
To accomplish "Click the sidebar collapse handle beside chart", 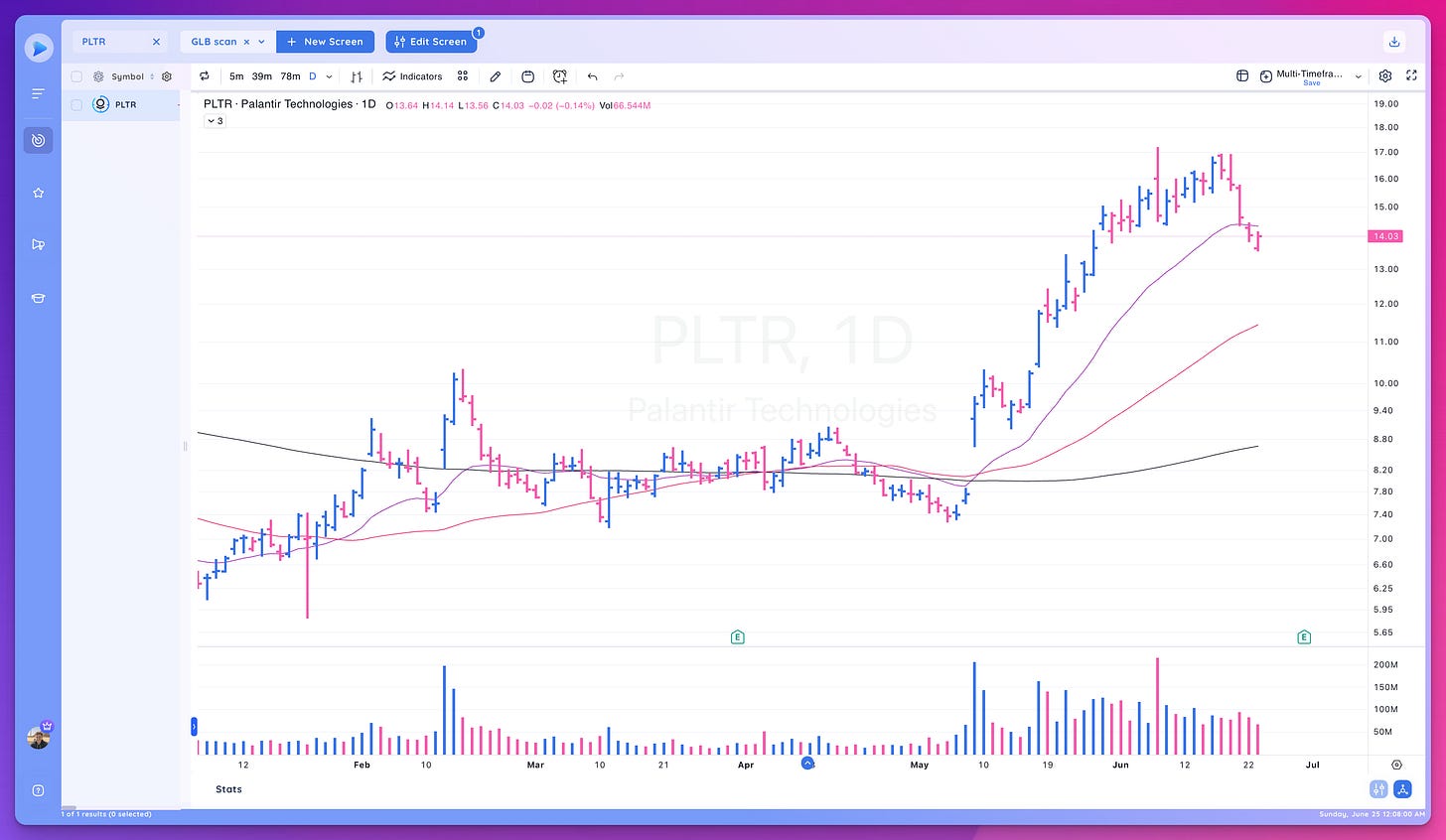I will point(185,447).
